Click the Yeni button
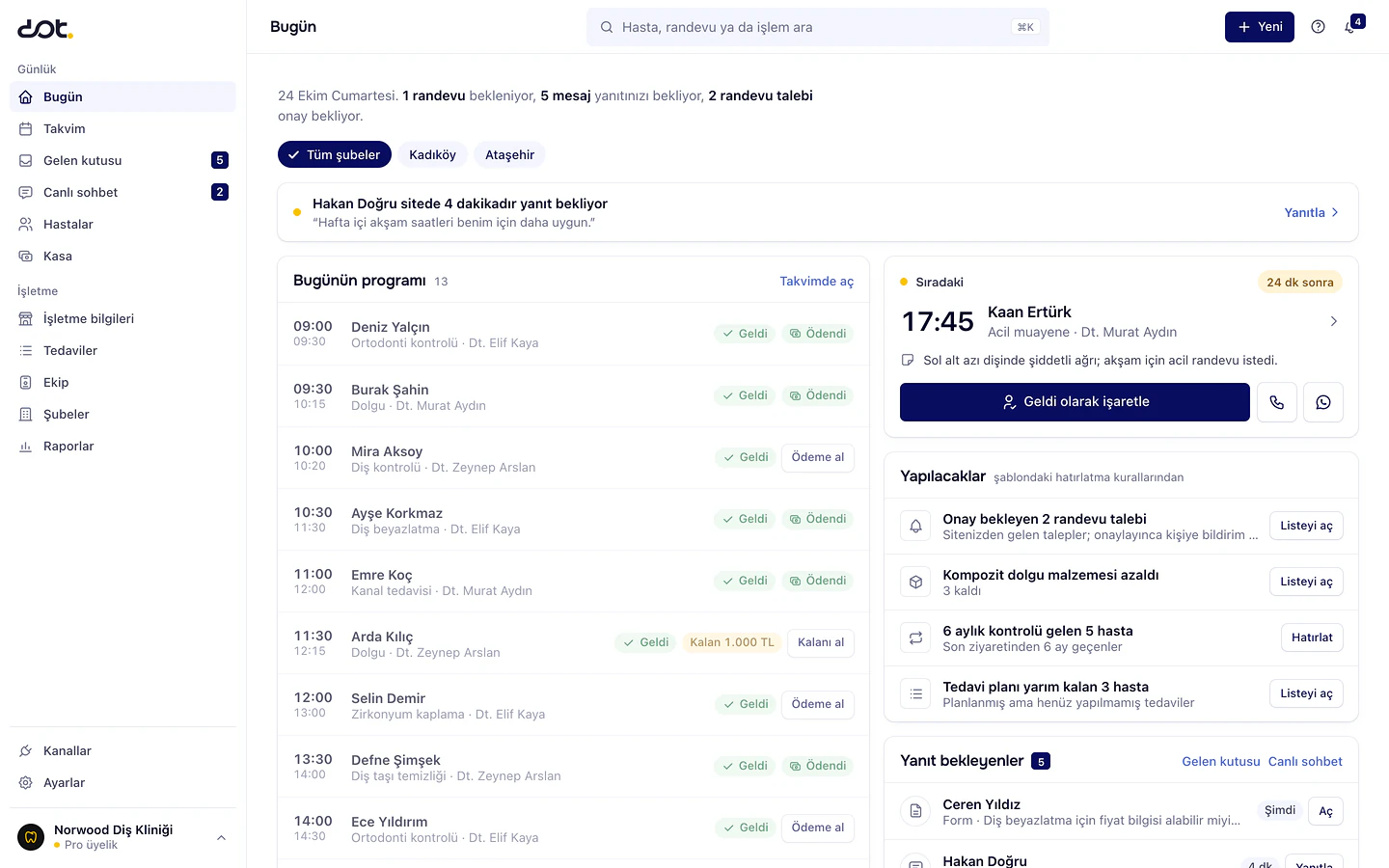This screenshot has height=868, width=1389. 1260,27
